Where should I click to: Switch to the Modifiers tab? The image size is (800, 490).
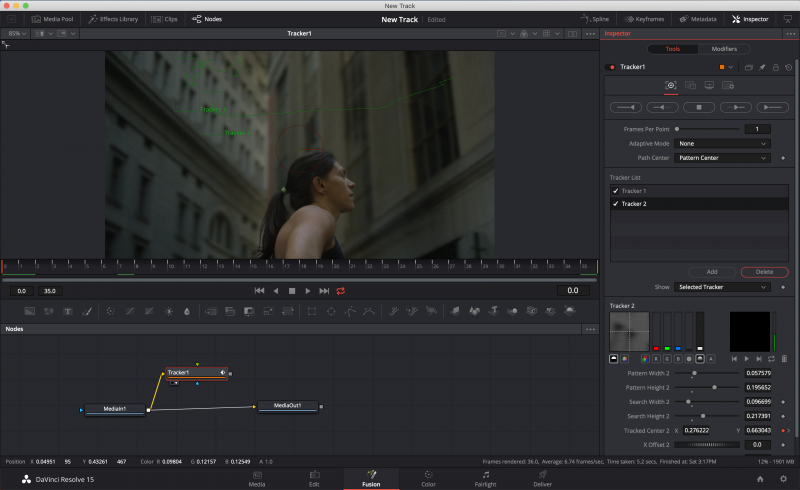[723, 49]
